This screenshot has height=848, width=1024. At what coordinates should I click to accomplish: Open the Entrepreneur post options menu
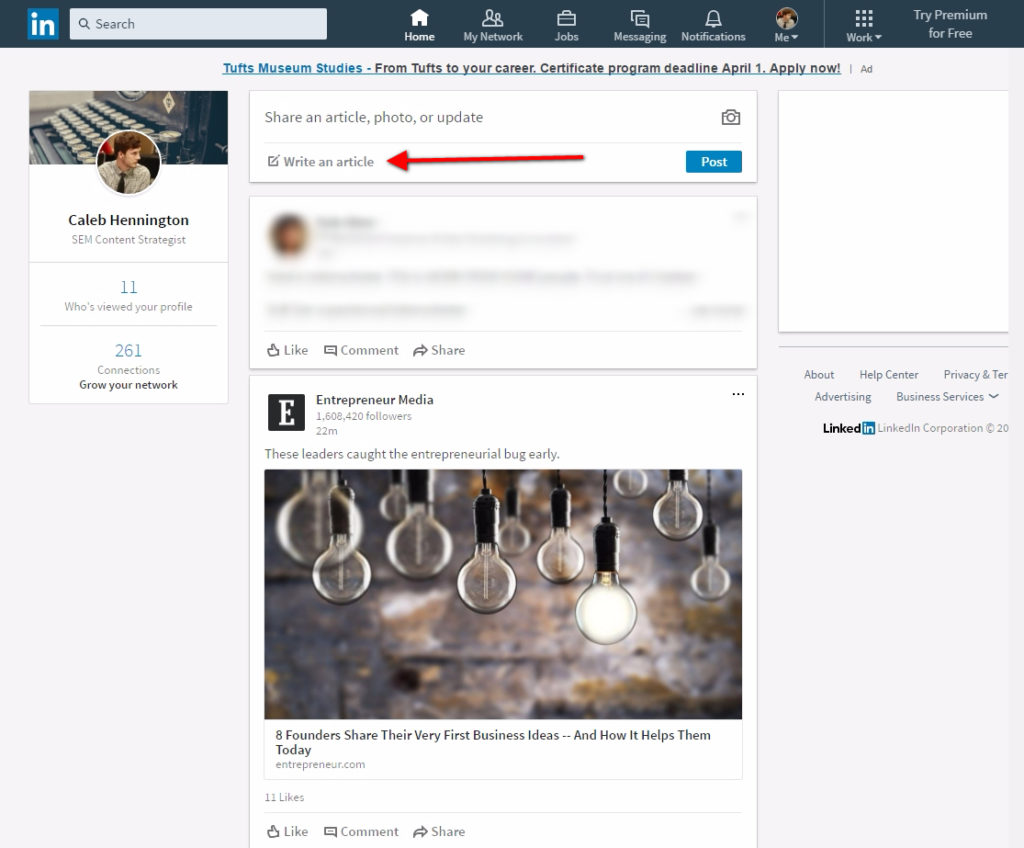coord(738,394)
